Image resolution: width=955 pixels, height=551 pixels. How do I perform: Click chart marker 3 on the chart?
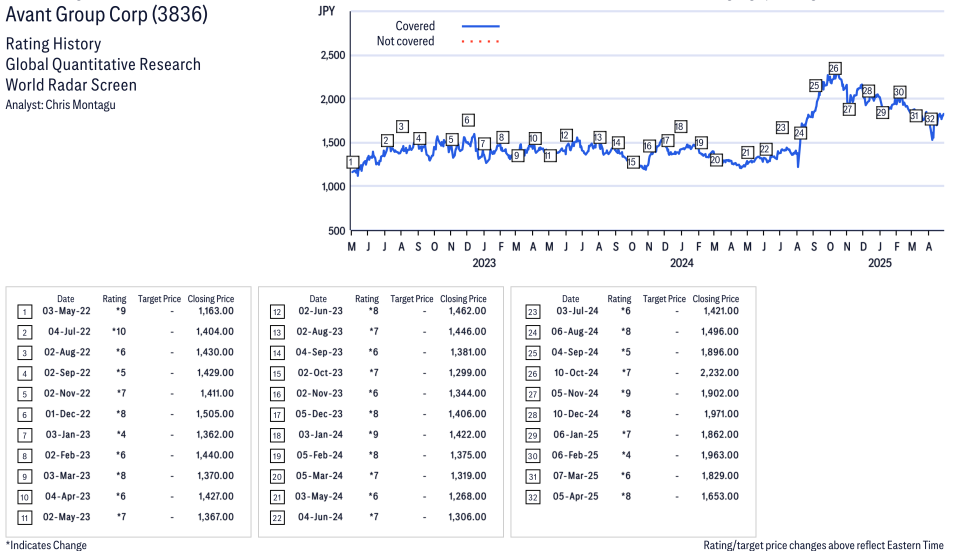pyautogui.click(x=401, y=127)
